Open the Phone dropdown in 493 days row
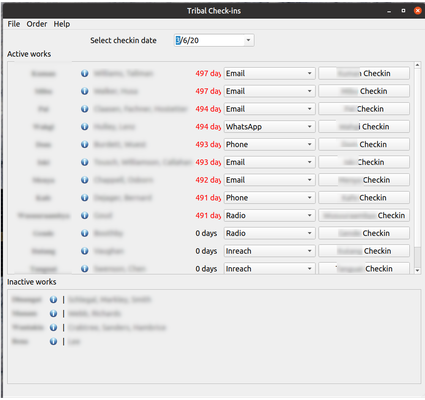 [269, 144]
